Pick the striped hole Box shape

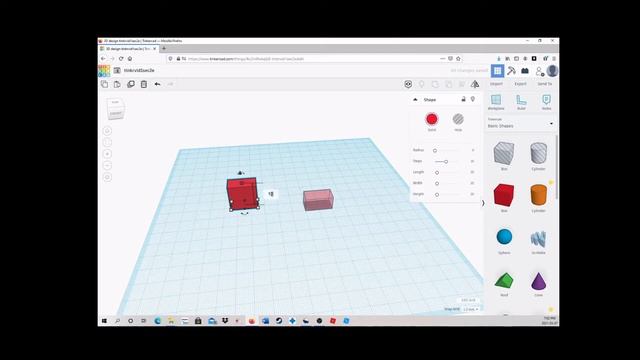[504, 153]
